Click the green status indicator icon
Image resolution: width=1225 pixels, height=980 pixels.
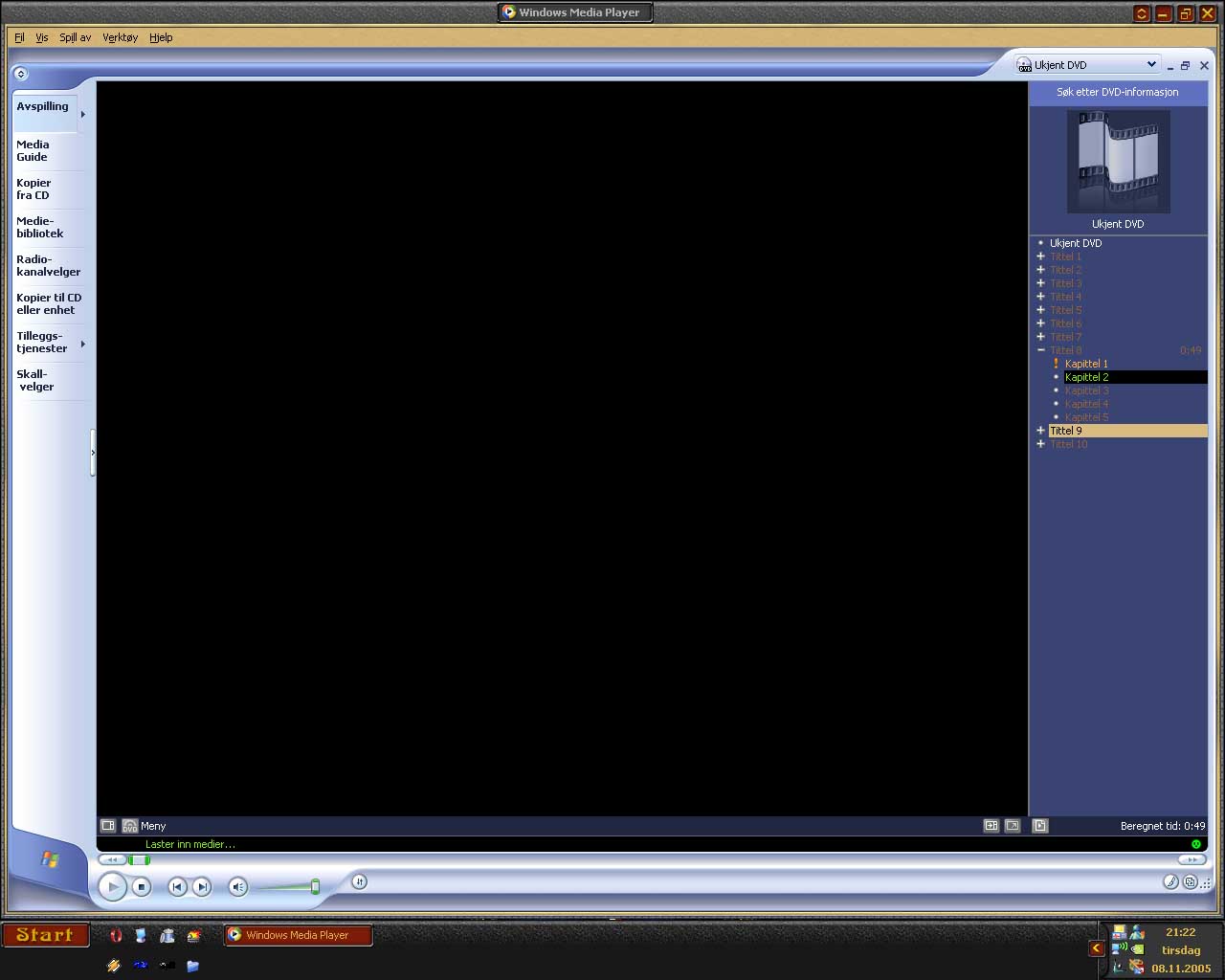(x=1196, y=844)
